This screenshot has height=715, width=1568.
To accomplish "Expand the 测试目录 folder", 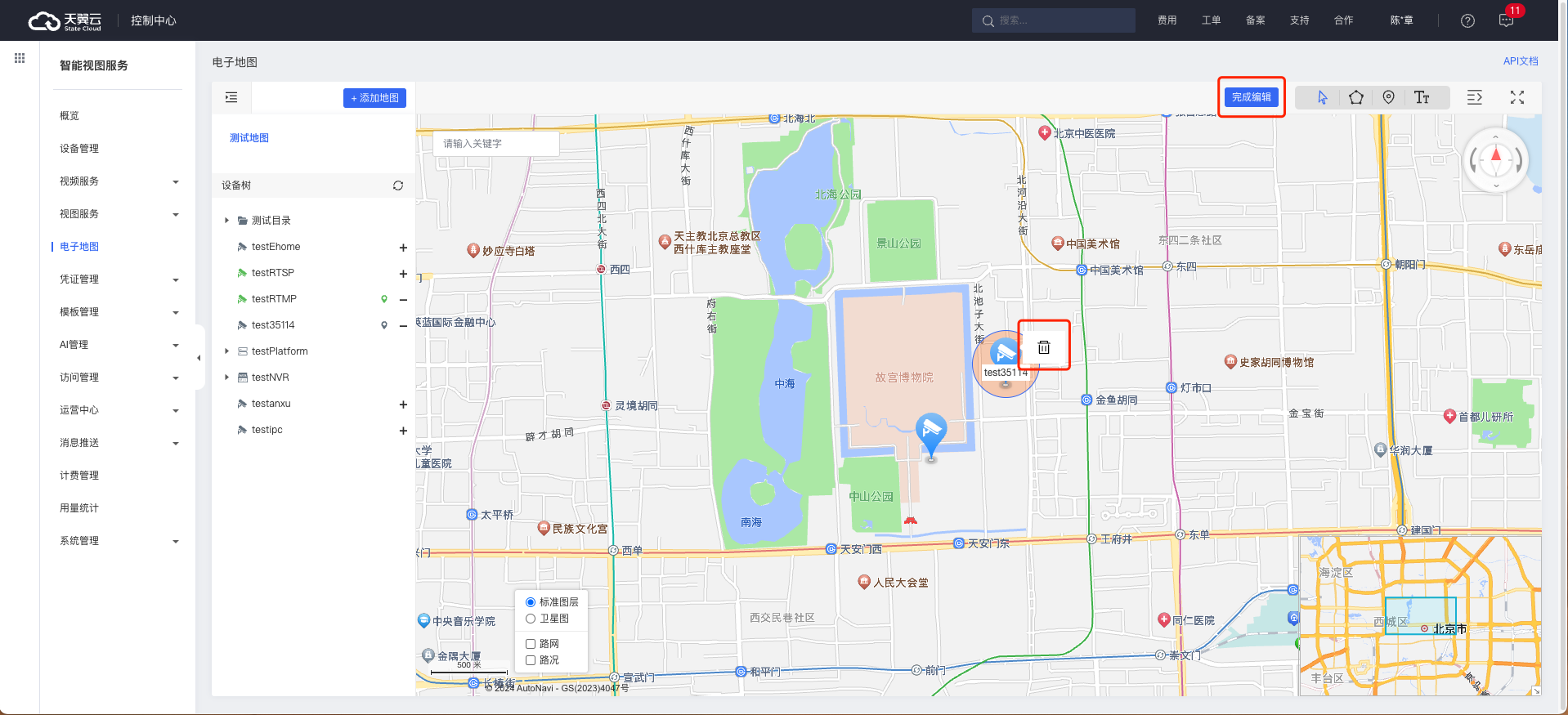I will (x=226, y=221).
